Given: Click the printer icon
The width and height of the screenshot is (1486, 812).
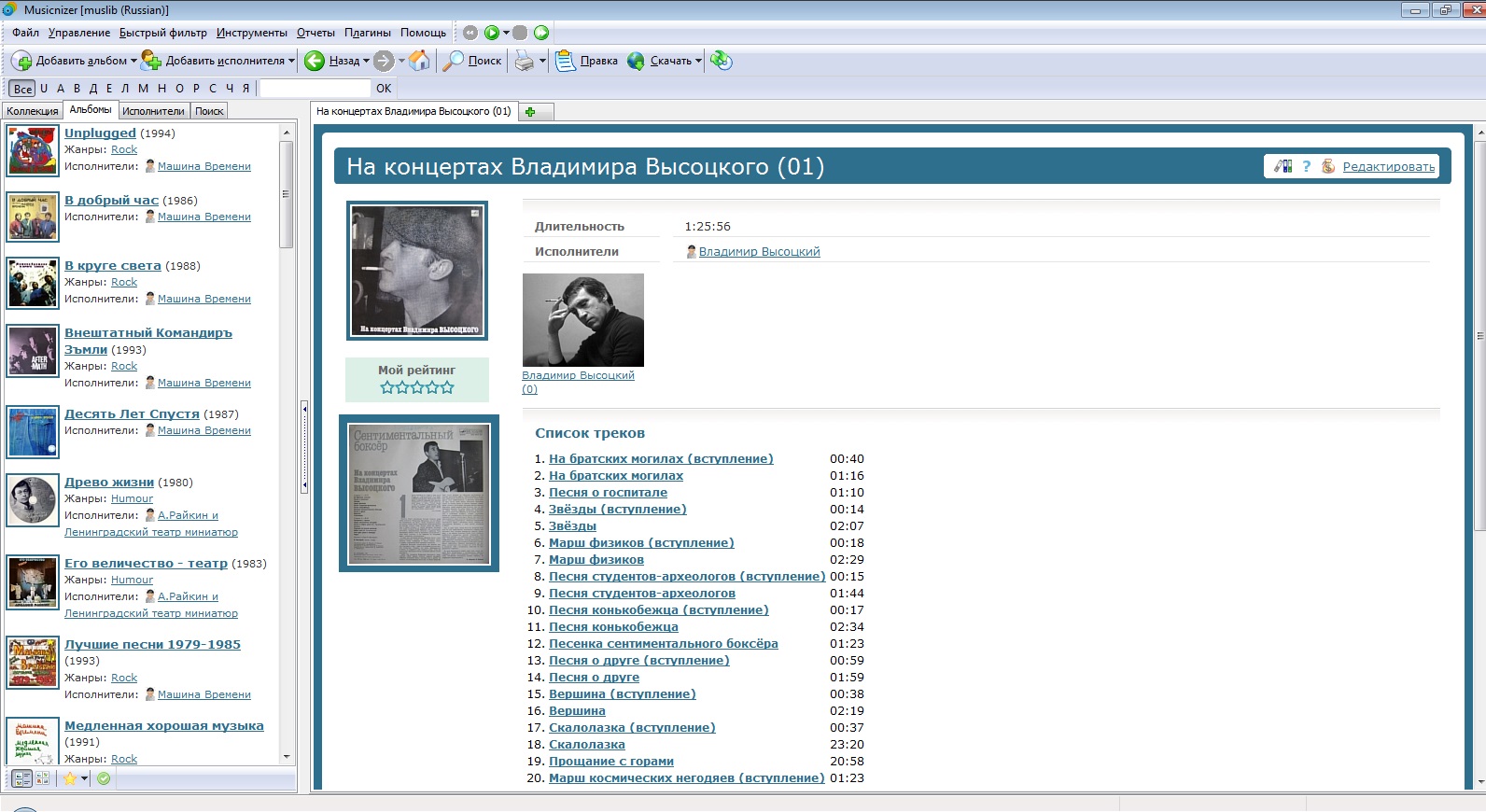Looking at the screenshot, I should (x=526, y=61).
